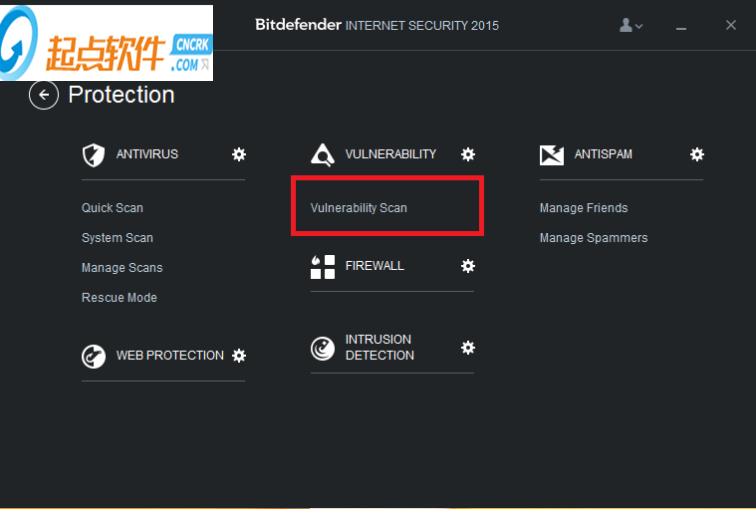
Task: Click the Intrusion Detection icon
Action: (x=322, y=348)
